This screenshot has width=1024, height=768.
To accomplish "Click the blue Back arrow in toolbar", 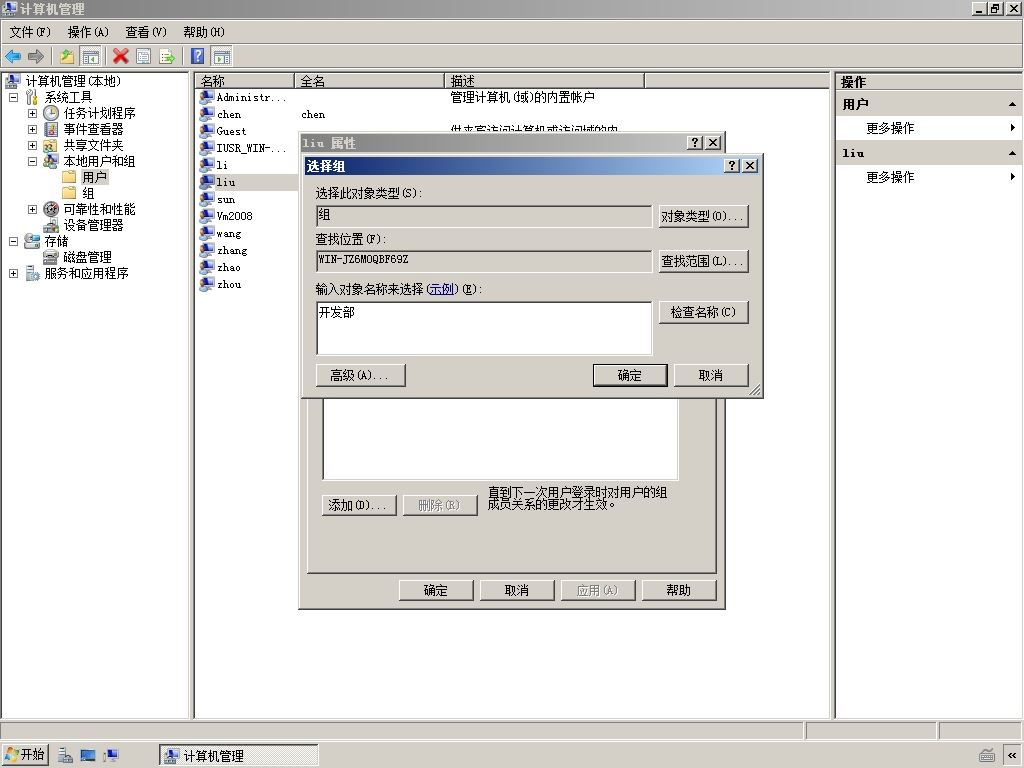I will click(x=13, y=57).
